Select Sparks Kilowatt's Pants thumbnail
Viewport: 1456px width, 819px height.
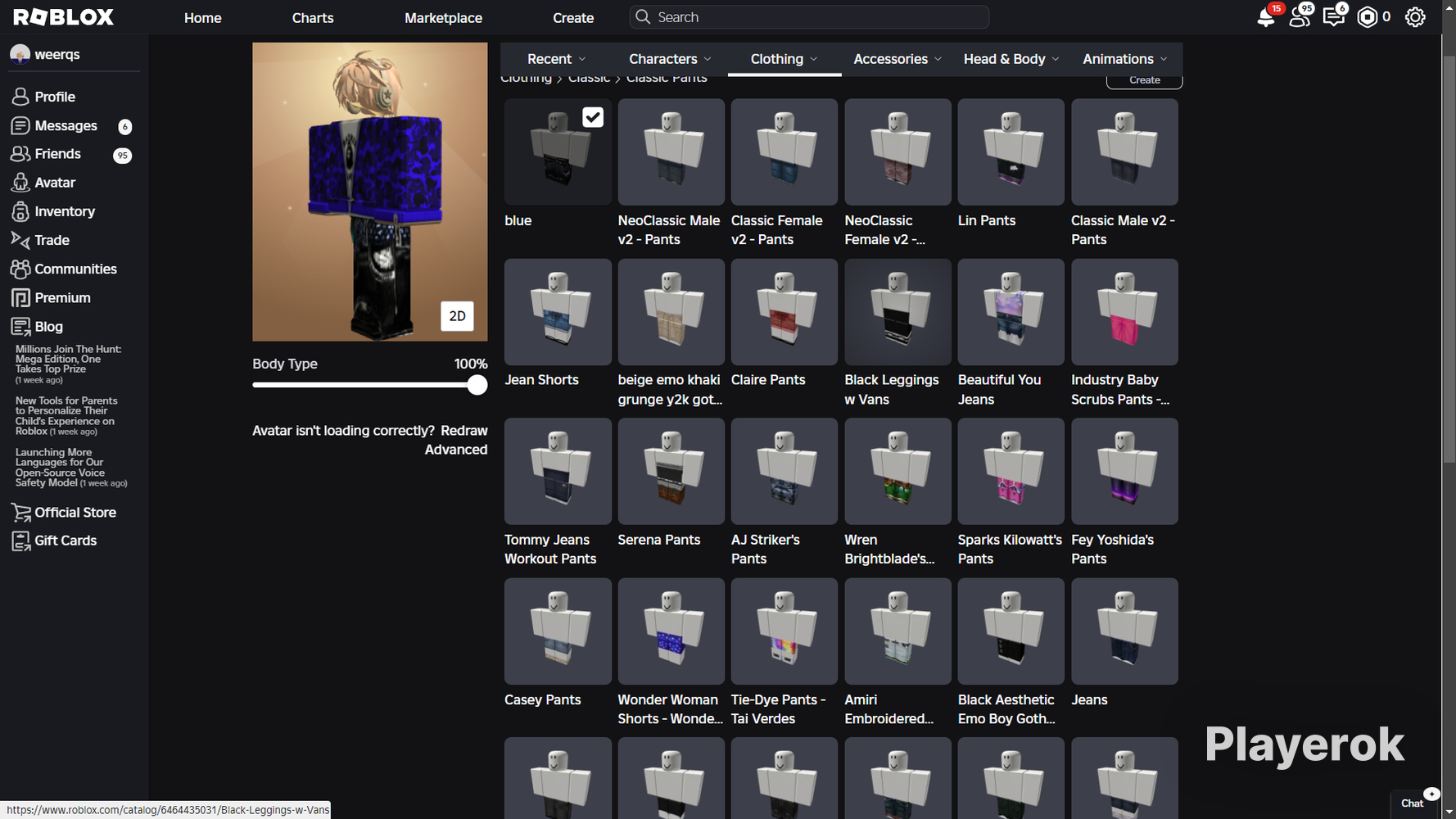[x=1011, y=472]
